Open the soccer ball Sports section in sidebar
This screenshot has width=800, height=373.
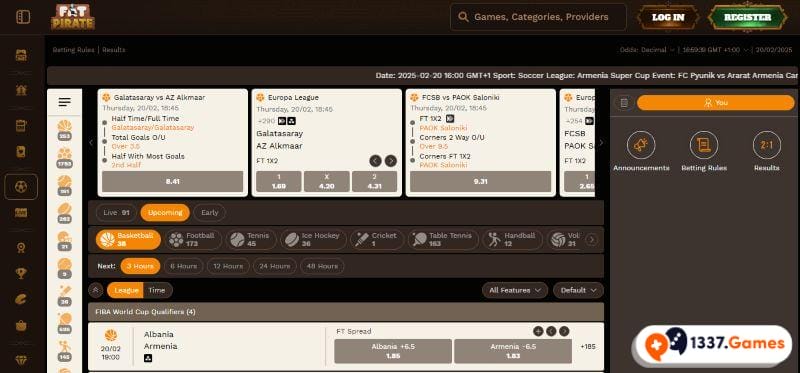21,187
